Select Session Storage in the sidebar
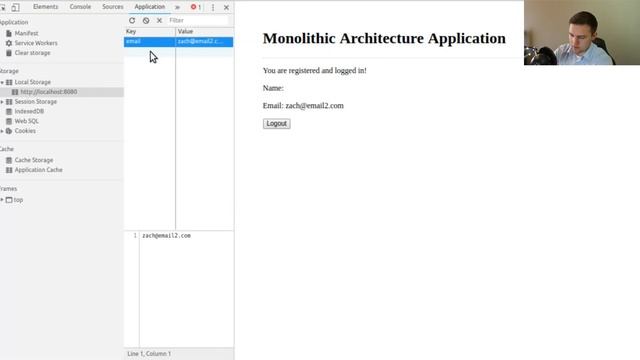Screen dimensions: 640x360 coord(36,102)
